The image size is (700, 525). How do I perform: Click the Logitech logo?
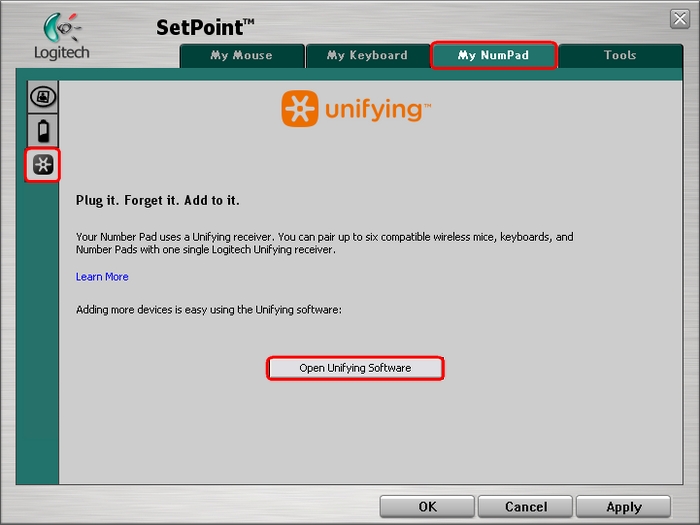[x=62, y=36]
